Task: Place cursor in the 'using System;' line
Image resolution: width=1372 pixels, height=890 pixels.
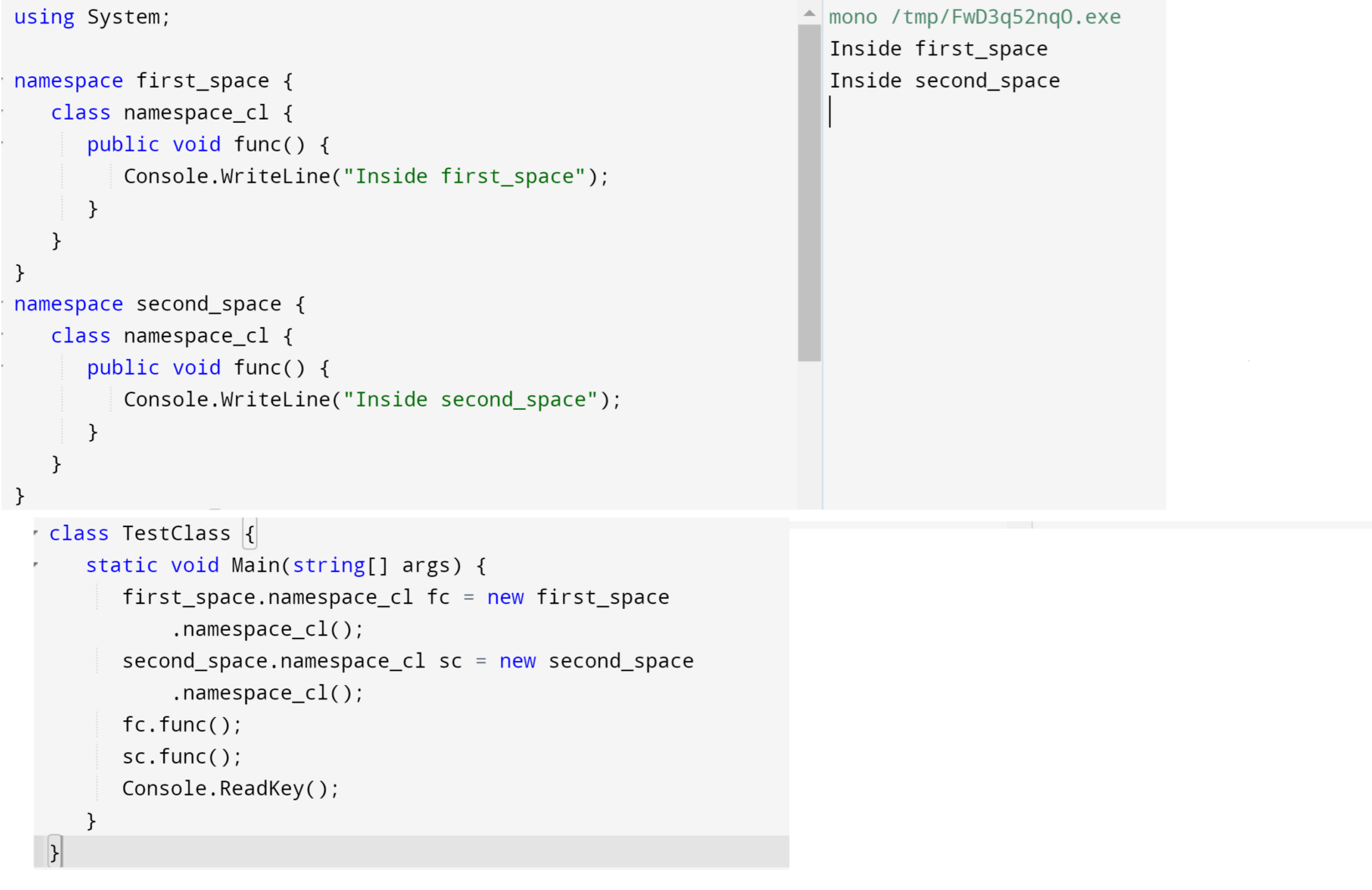Action: pos(92,18)
